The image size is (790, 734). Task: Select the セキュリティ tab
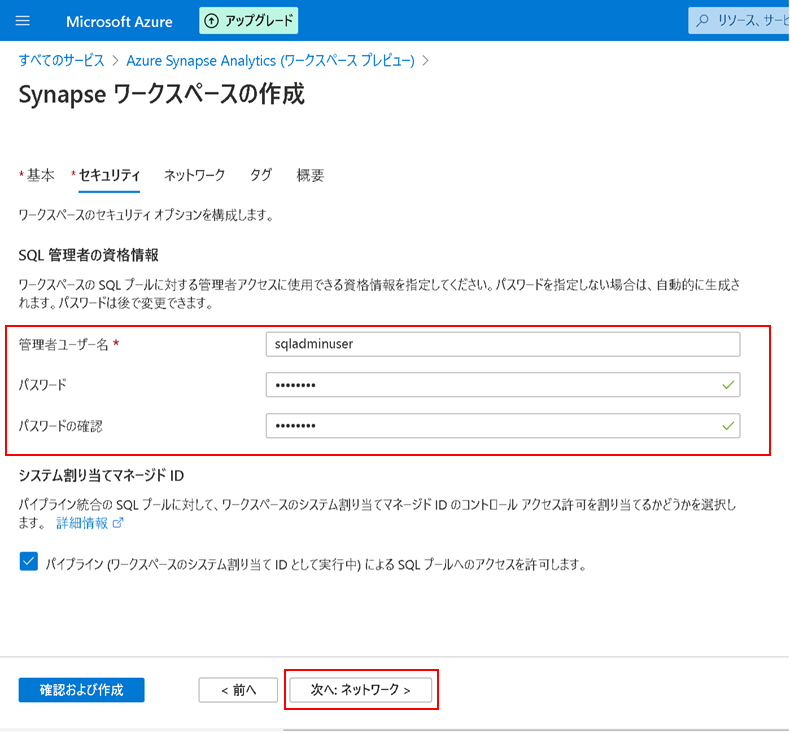[x=109, y=175]
